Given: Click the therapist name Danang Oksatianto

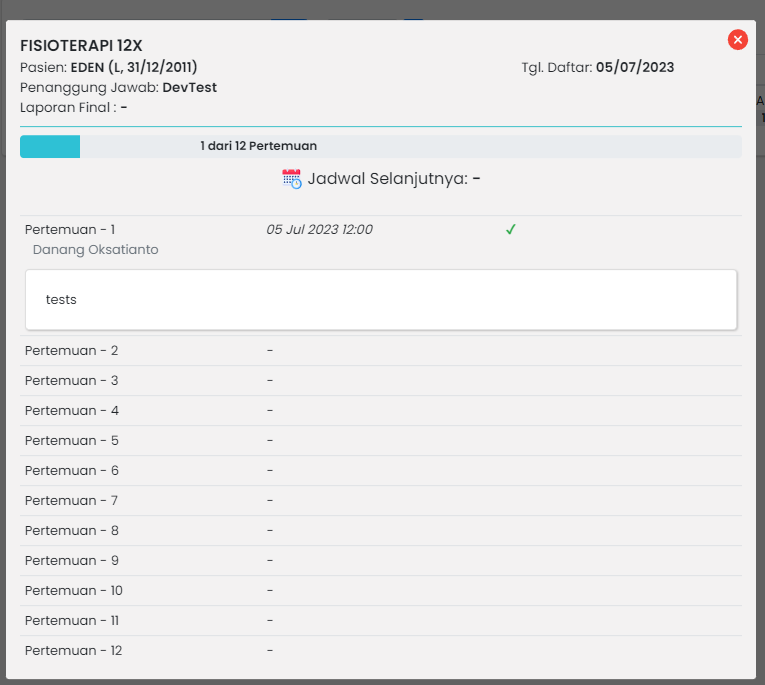Looking at the screenshot, I should (95, 250).
